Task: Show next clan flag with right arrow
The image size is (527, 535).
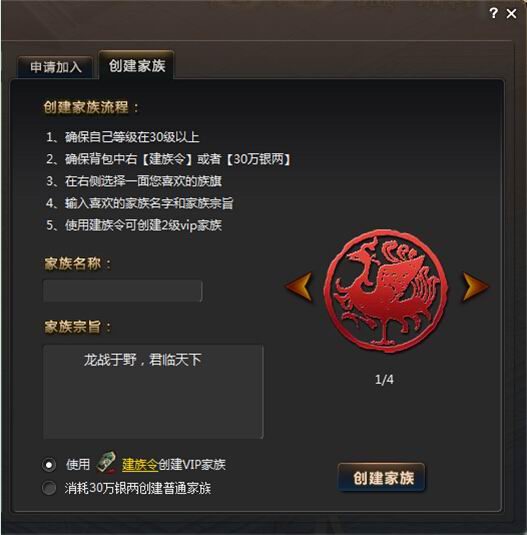Action: pos(474,286)
